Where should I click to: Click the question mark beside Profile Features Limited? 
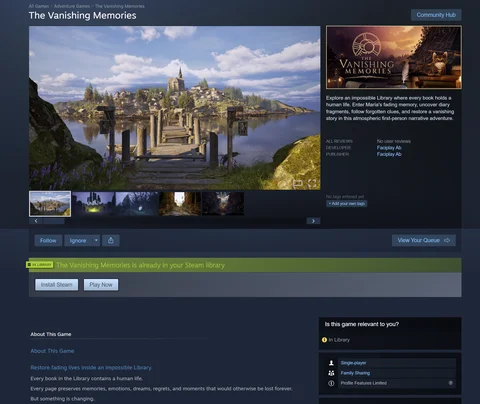[451, 383]
